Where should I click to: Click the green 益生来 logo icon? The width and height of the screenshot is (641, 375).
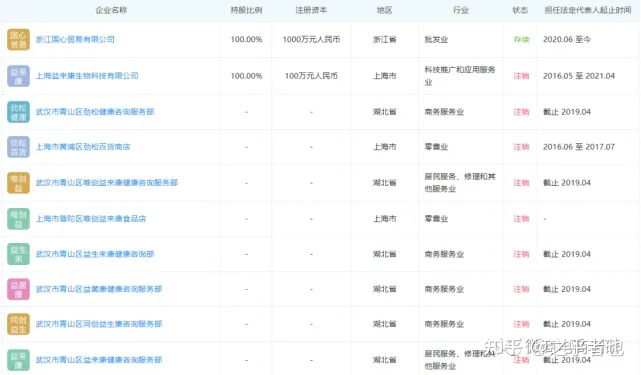18,254
